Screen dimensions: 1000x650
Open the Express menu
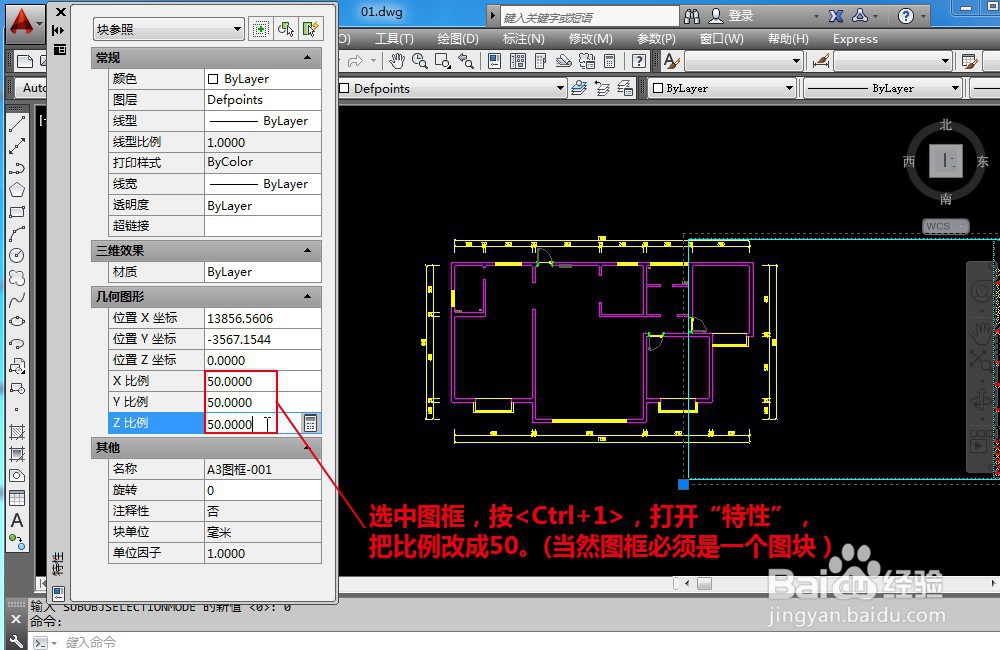[855, 39]
